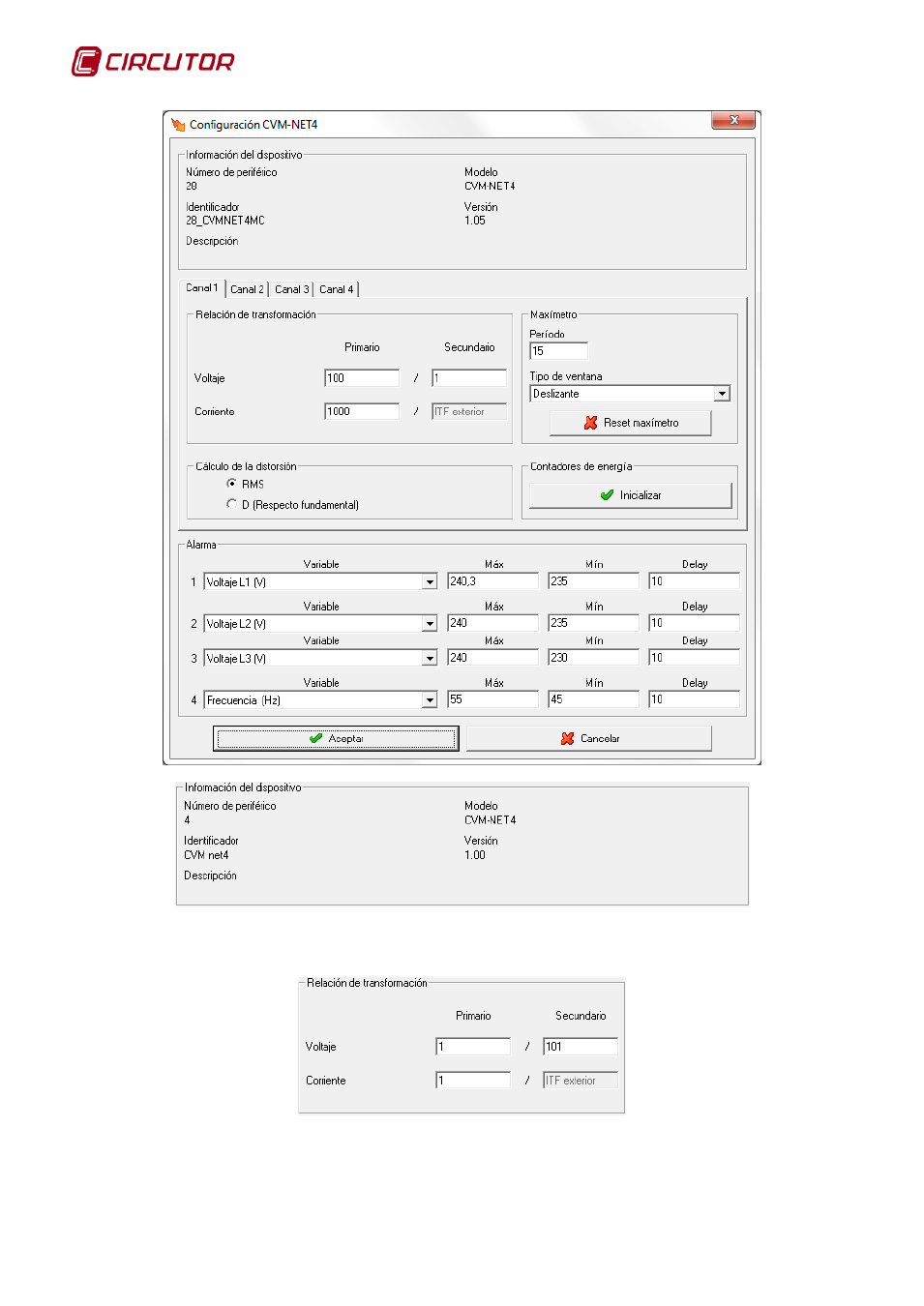This screenshot has height=1306, width=924.
Task: Click lower Voltaje primario field with 1
Action: (x=473, y=1047)
